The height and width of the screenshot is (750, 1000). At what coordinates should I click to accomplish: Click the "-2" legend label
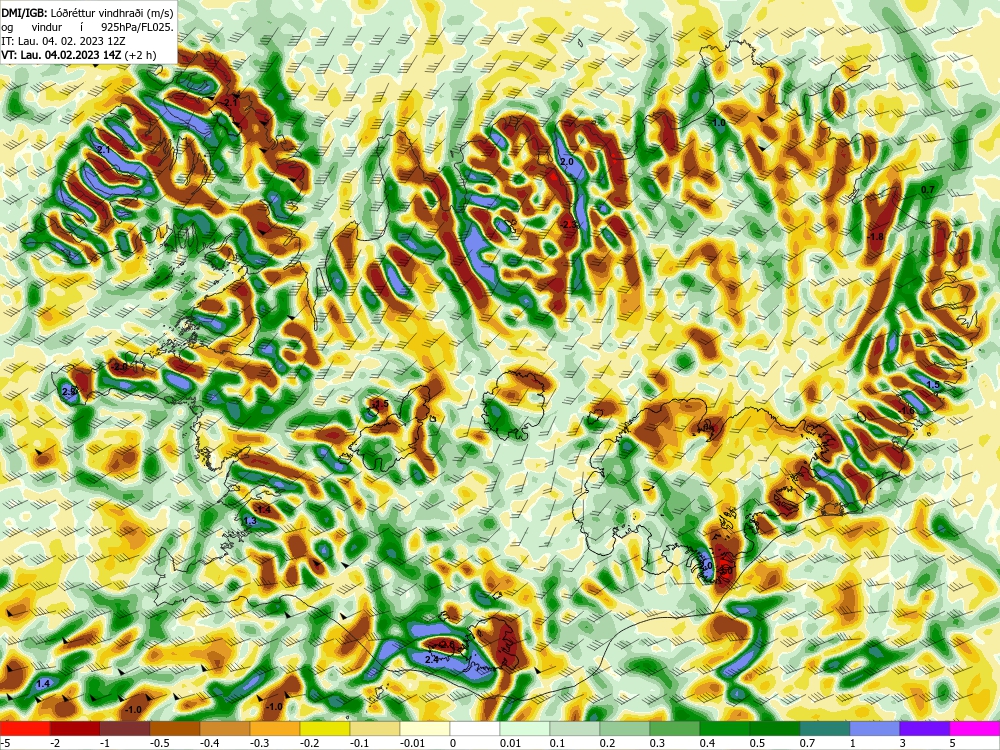click(x=56, y=743)
